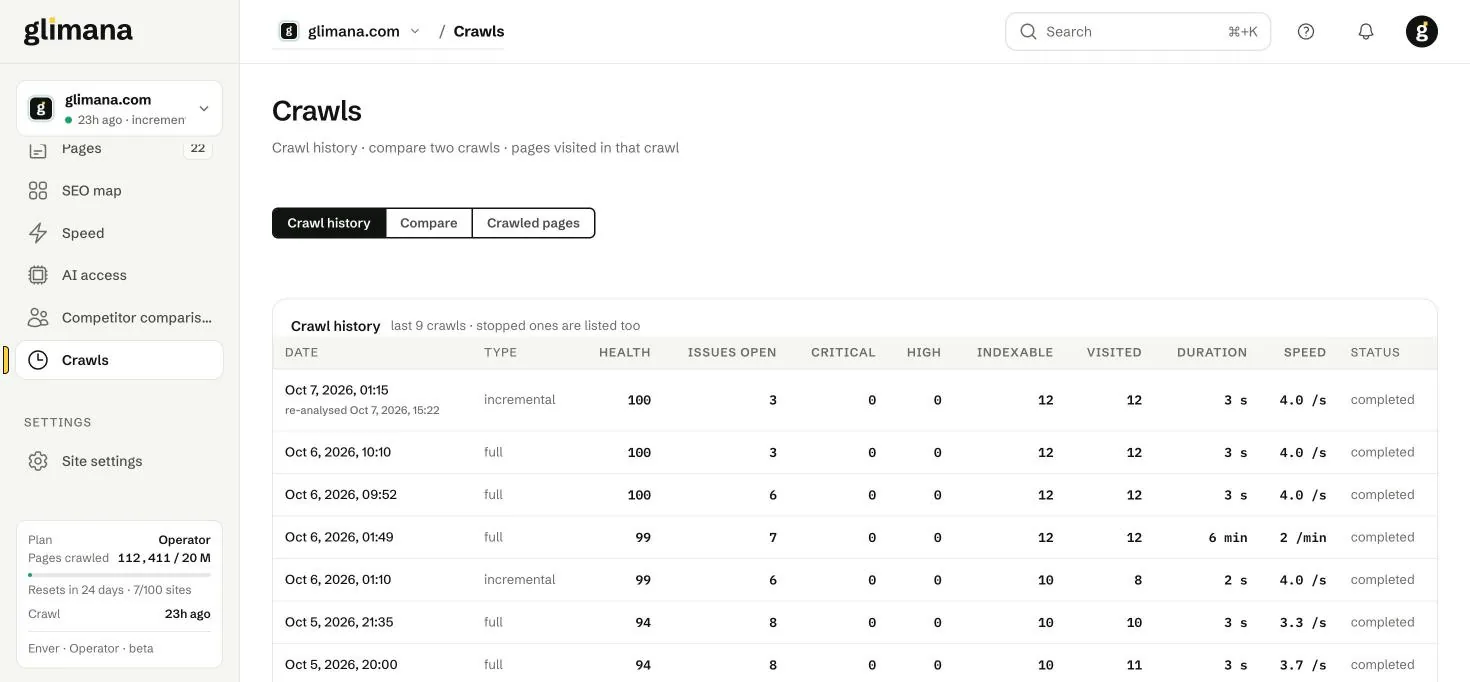
Task: Click the help question mark icon
Action: click(x=1306, y=31)
